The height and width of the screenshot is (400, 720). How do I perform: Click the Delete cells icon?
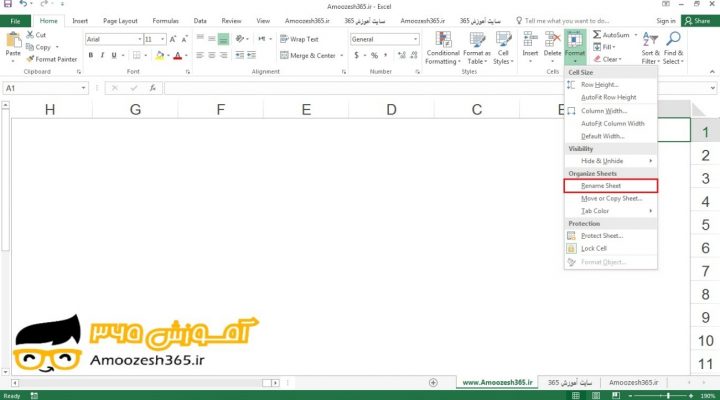(x=552, y=39)
